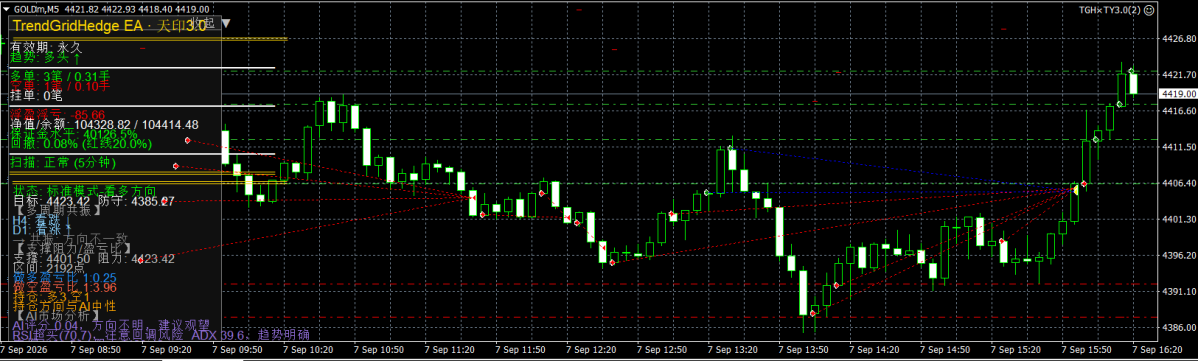Click the 持仓: 多3 空1 positions row

(x=51, y=297)
